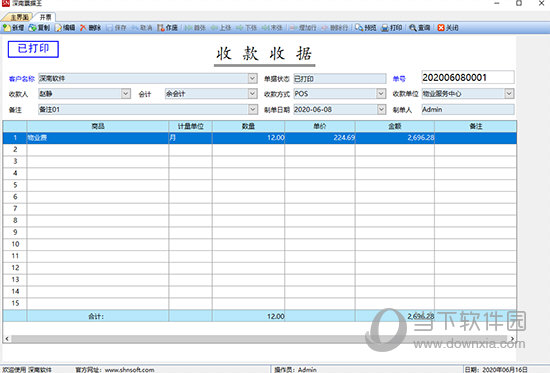This screenshot has height=373, width=550.
Task: Click the 编辑 (Edit) toolbar icon
Action: (65, 27)
